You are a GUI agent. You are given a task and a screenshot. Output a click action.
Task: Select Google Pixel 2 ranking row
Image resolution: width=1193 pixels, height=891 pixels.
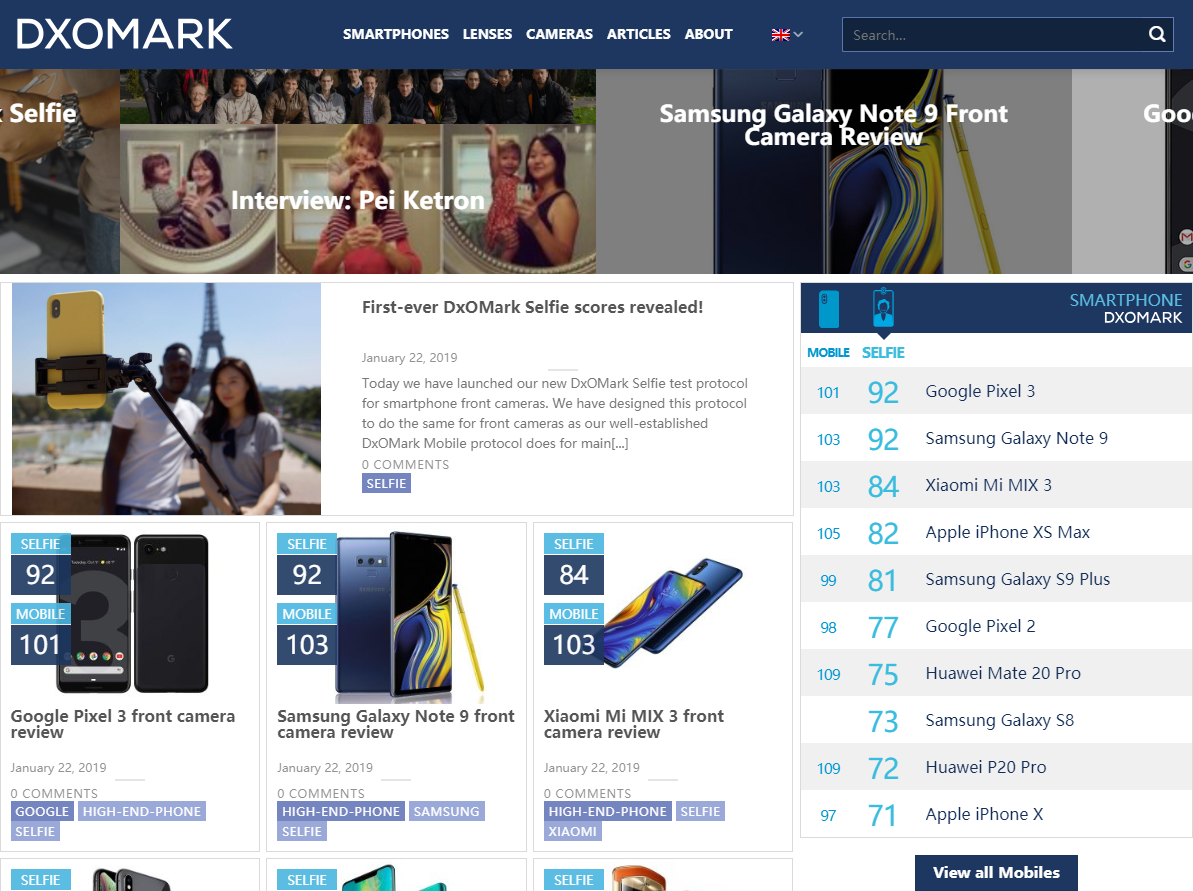click(x=997, y=626)
